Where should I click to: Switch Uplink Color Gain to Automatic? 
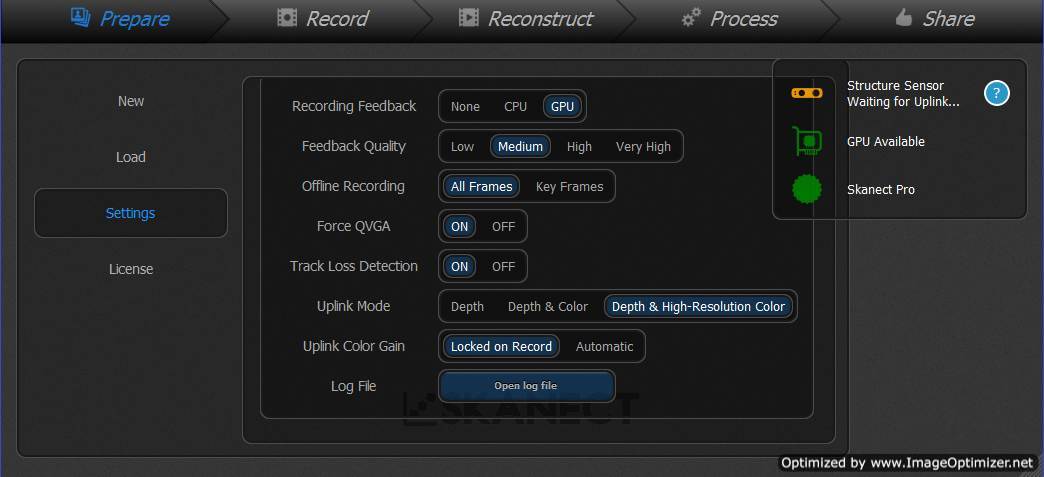pos(605,346)
